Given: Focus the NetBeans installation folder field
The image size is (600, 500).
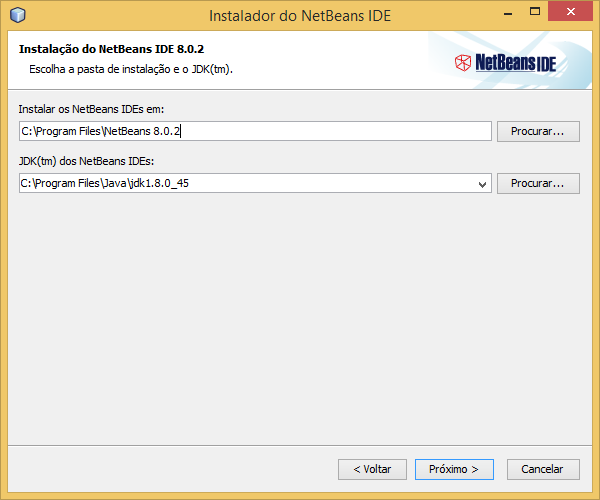Looking at the screenshot, I should [255, 131].
